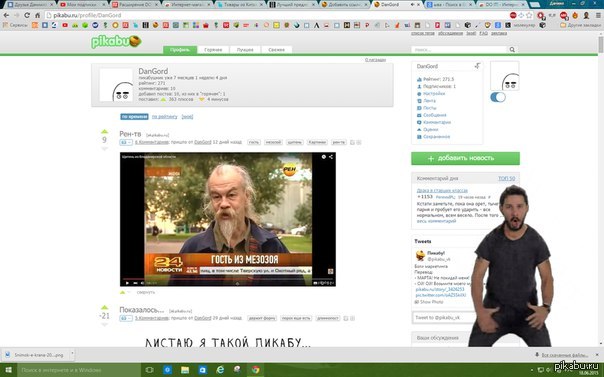The width and height of the screenshot is (604, 377).
Task: Click the video share icon
Action: tap(331, 157)
